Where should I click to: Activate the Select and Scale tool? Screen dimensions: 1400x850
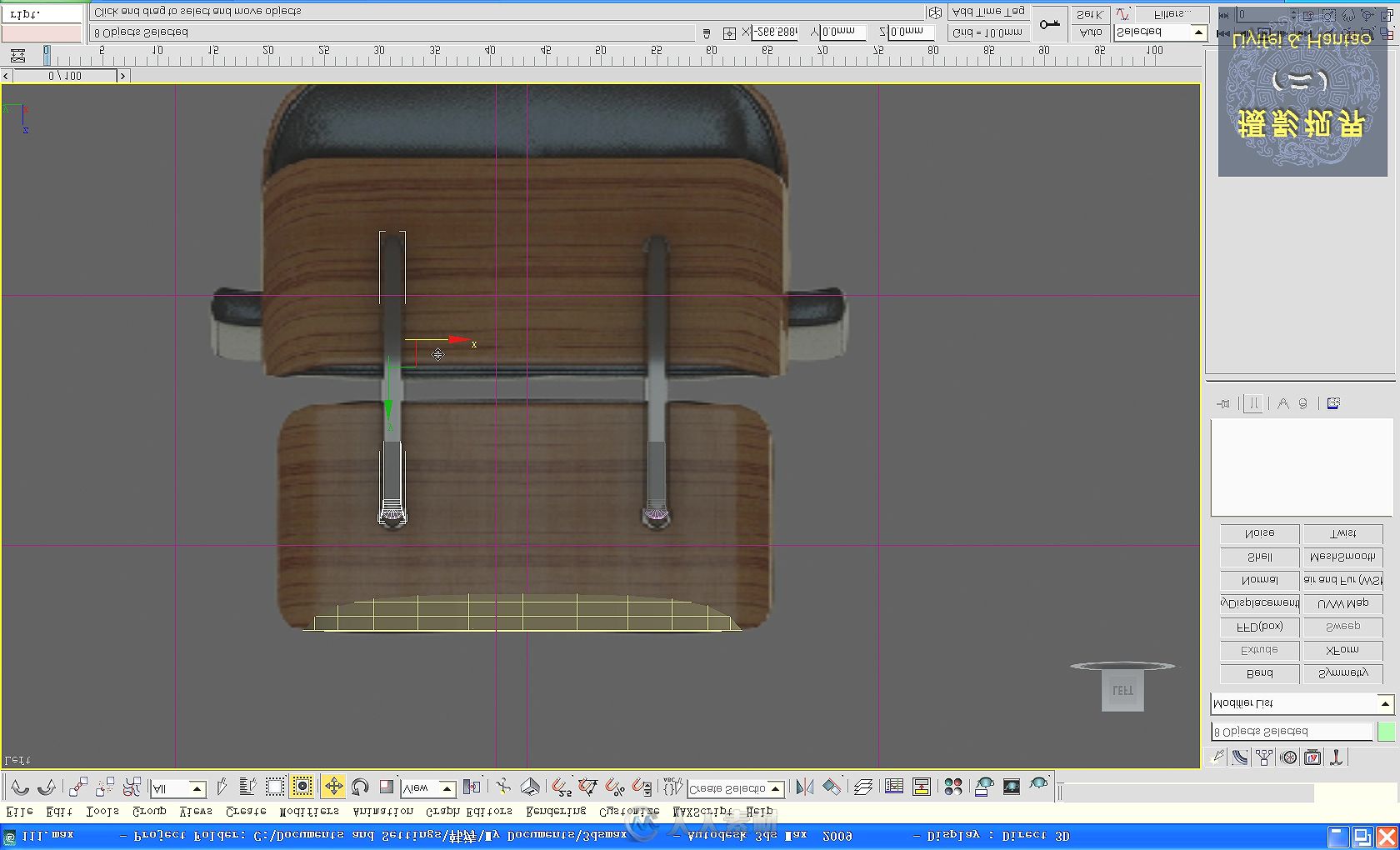point(387,787)
